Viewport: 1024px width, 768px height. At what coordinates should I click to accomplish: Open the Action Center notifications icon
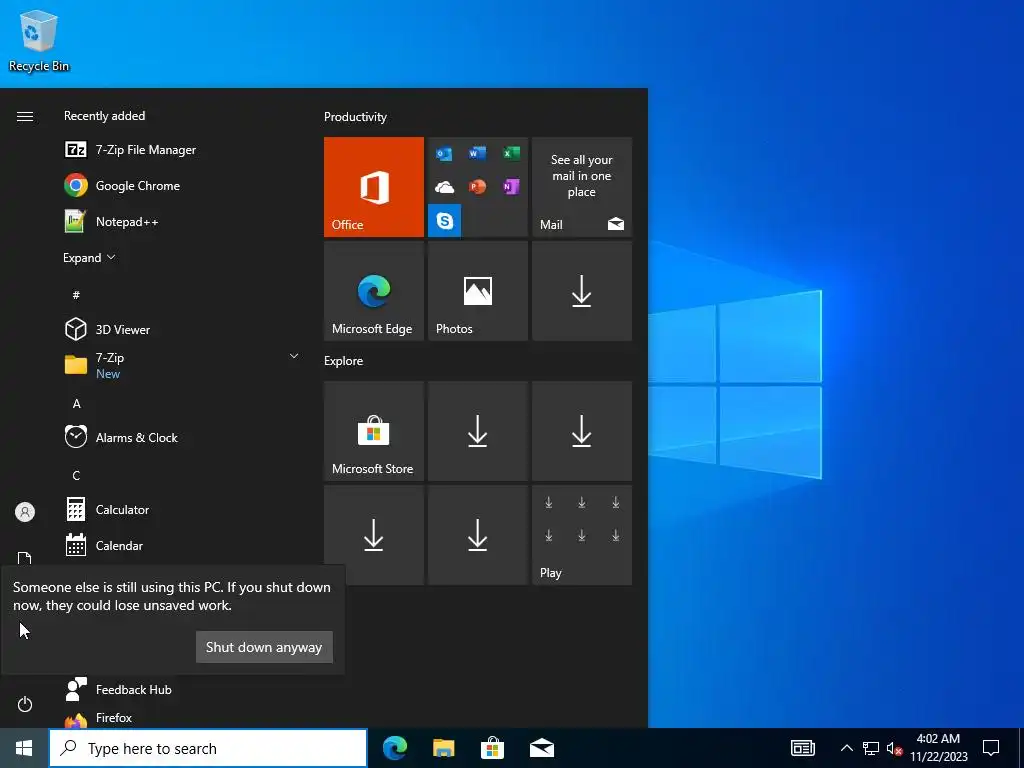point(991,748)
